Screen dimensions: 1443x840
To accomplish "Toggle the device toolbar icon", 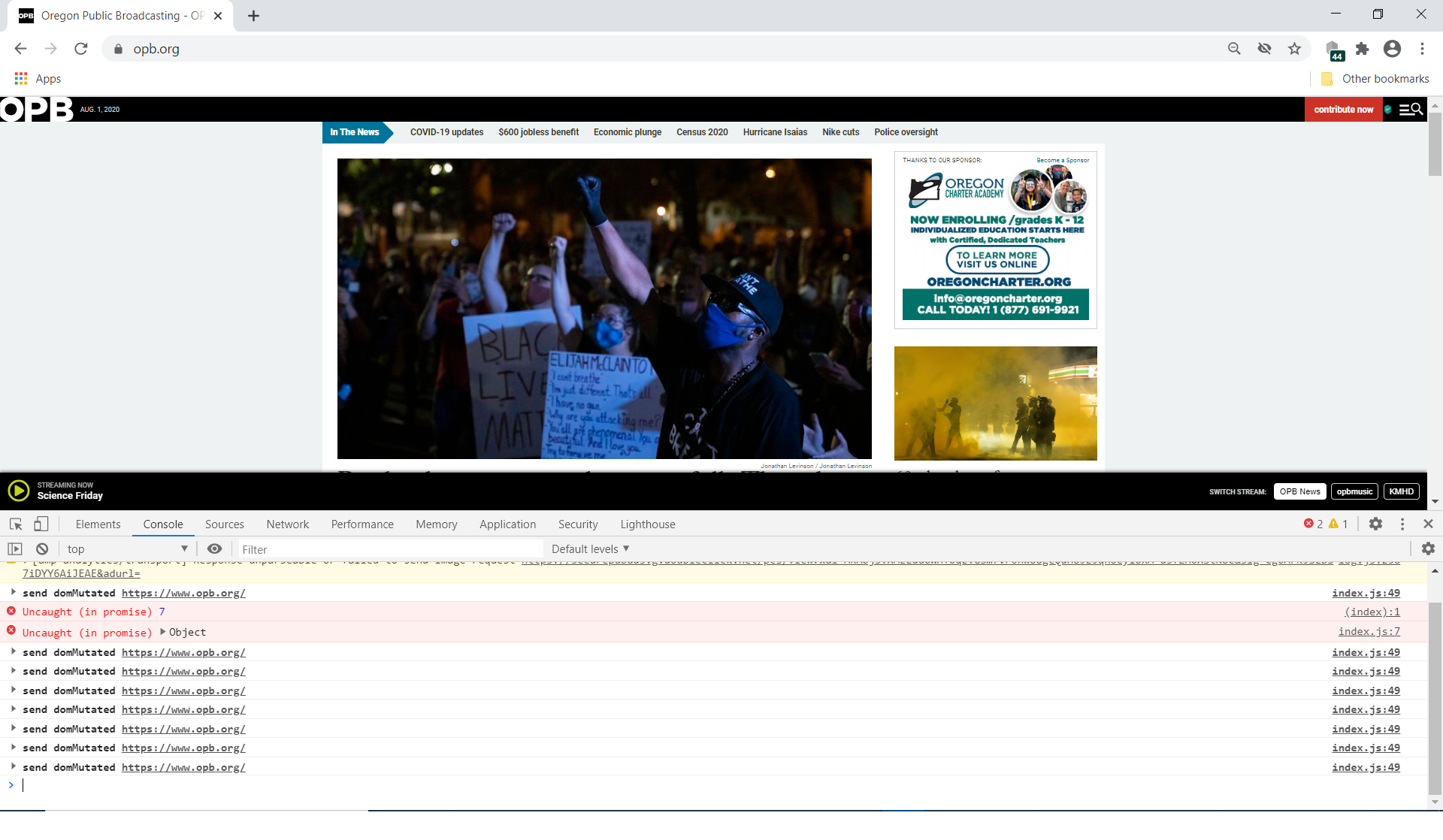I will [41, 524].
